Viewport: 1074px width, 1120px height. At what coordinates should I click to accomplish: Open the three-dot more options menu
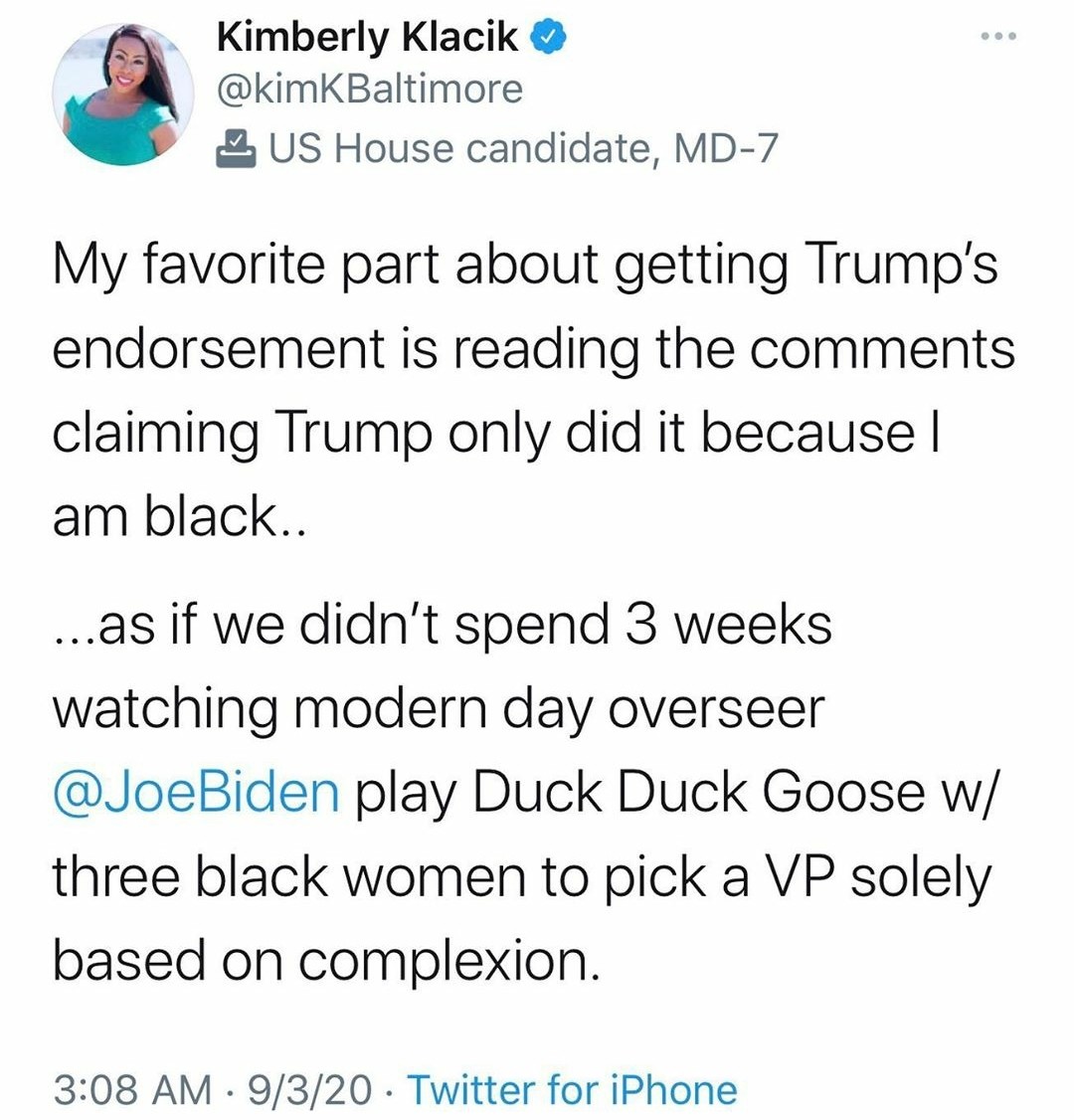(x=995, y=37)
